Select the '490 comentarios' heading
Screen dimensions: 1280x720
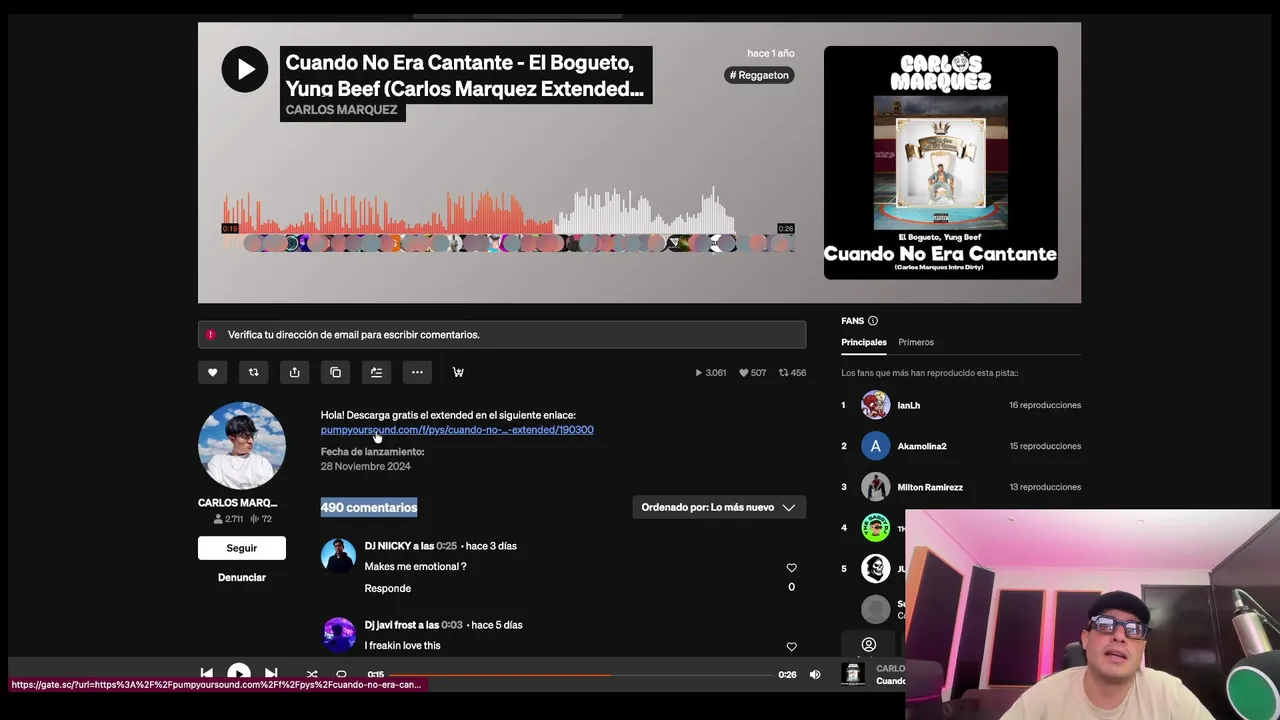[x=369, y=507]
